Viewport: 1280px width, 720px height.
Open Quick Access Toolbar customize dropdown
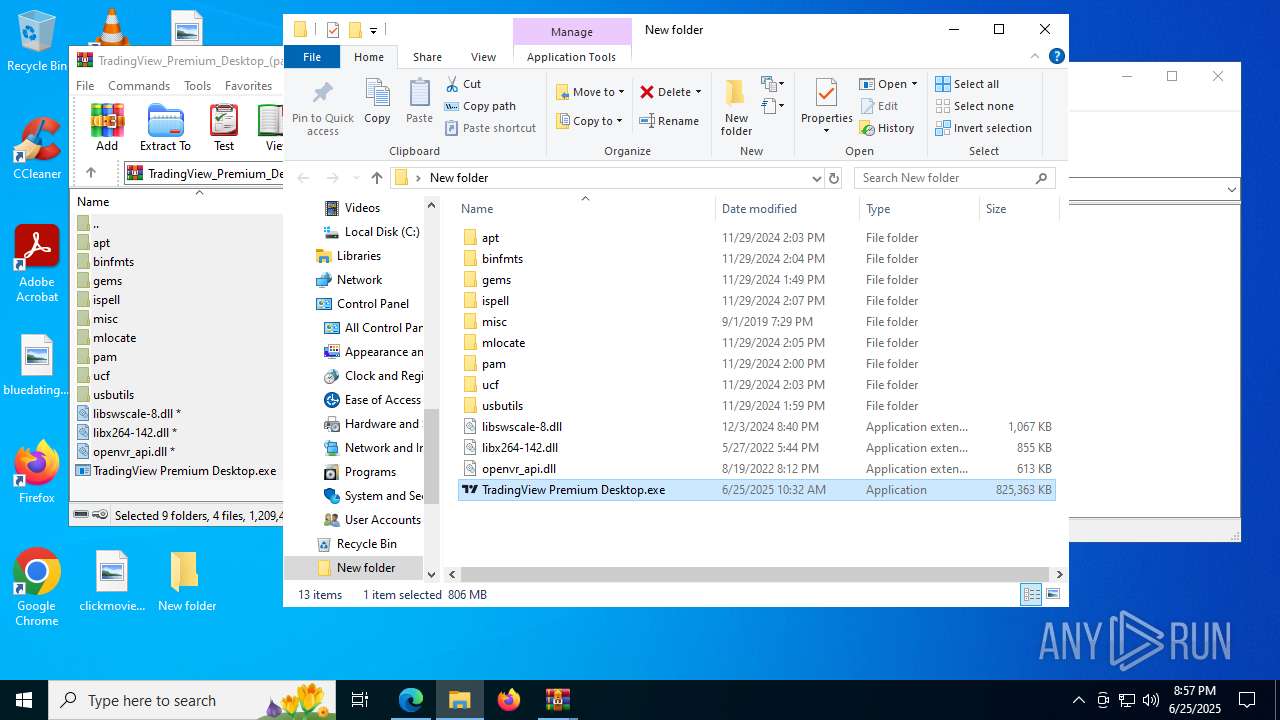click(374, 30)
